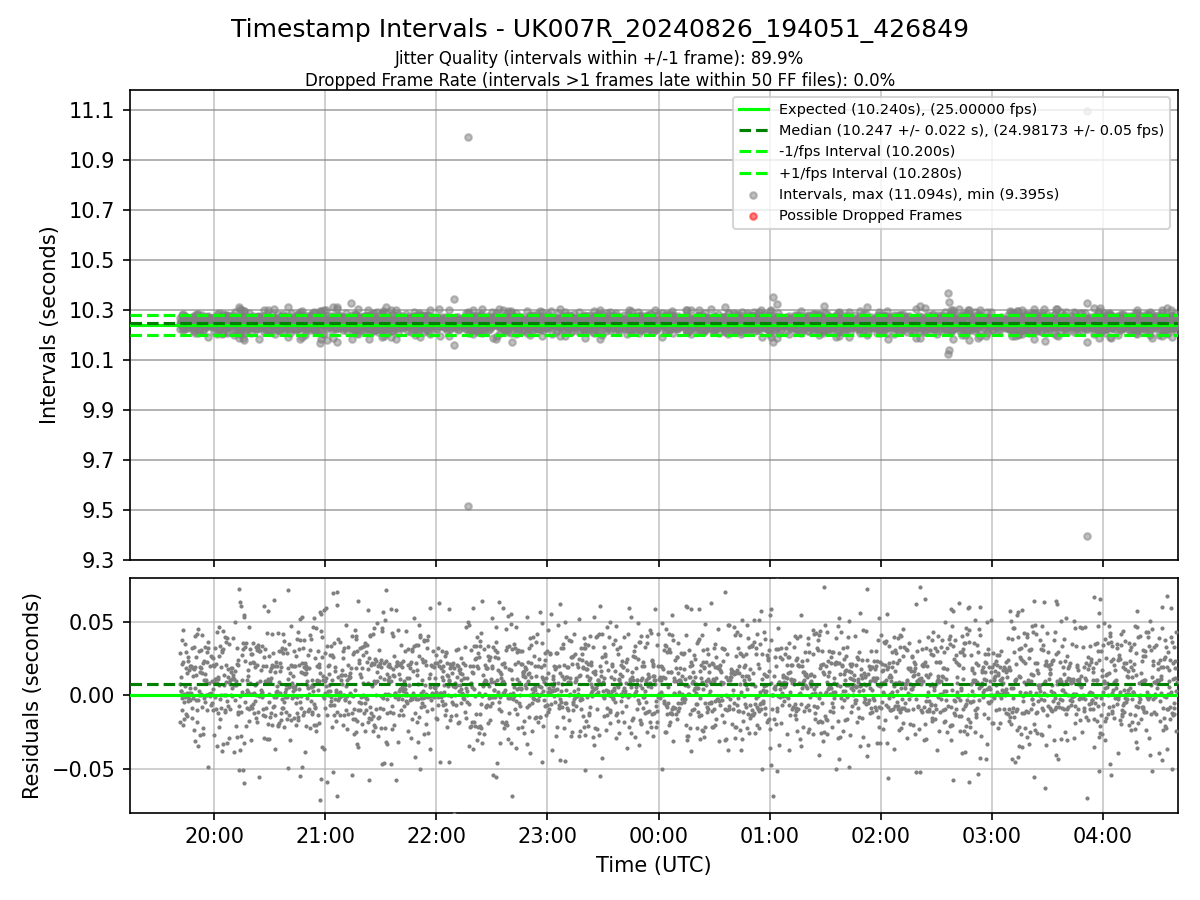Click the x-axis tick label '00:00'
1200x900 pixels.
point(658,835)
